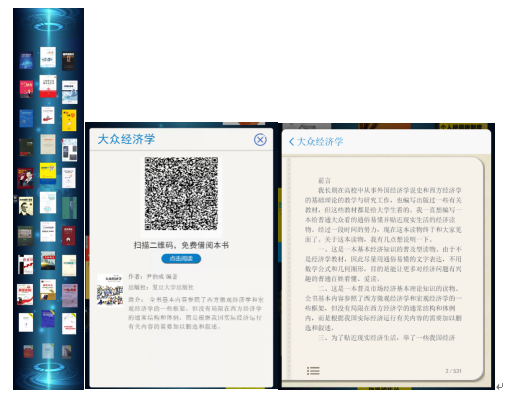Close the 大众经济学 QR code dialog
Viewport: 511px width, 398px height.
(260, 140)
